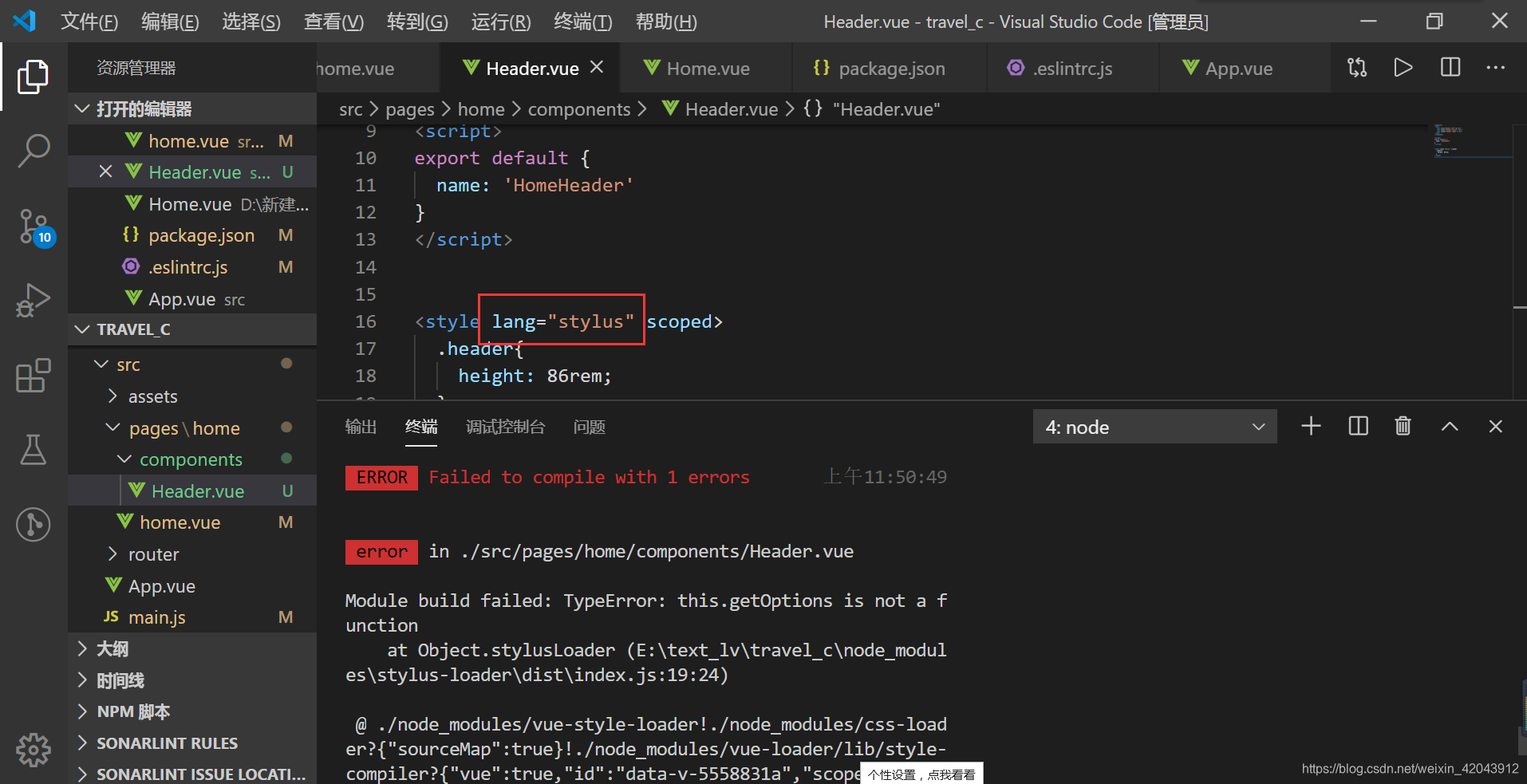The image size is (1527, 784).
Task: Open the 帮助(H) menu
Action: [x=666, y=22]
